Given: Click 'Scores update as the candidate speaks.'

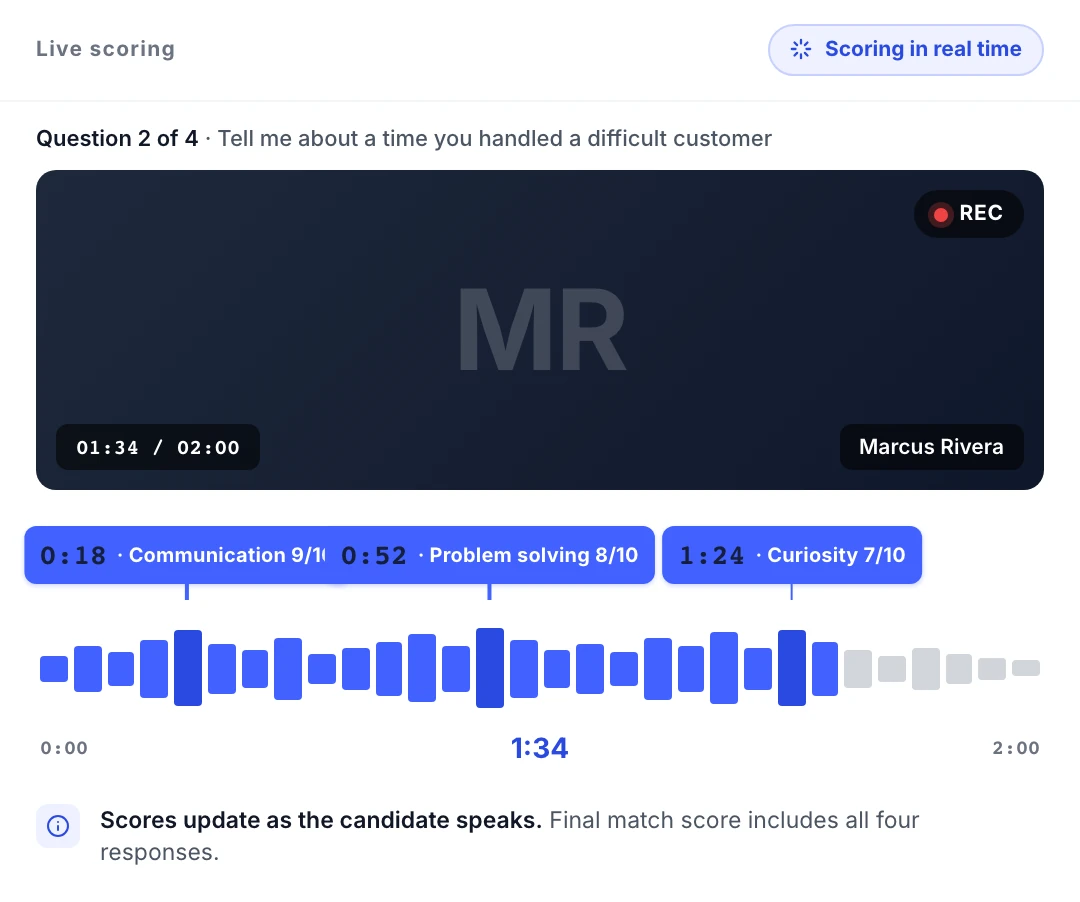Looking at the screenshot, I should pos(321,820).
